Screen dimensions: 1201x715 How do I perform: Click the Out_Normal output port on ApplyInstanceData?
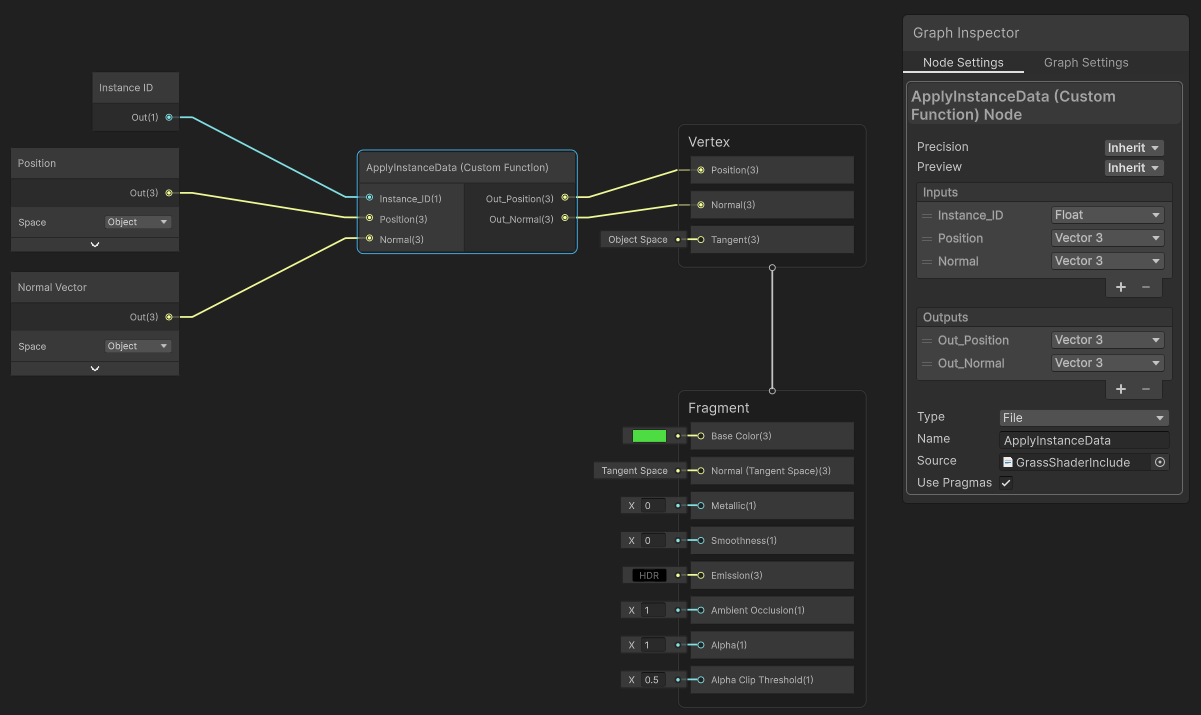(565, 219)
